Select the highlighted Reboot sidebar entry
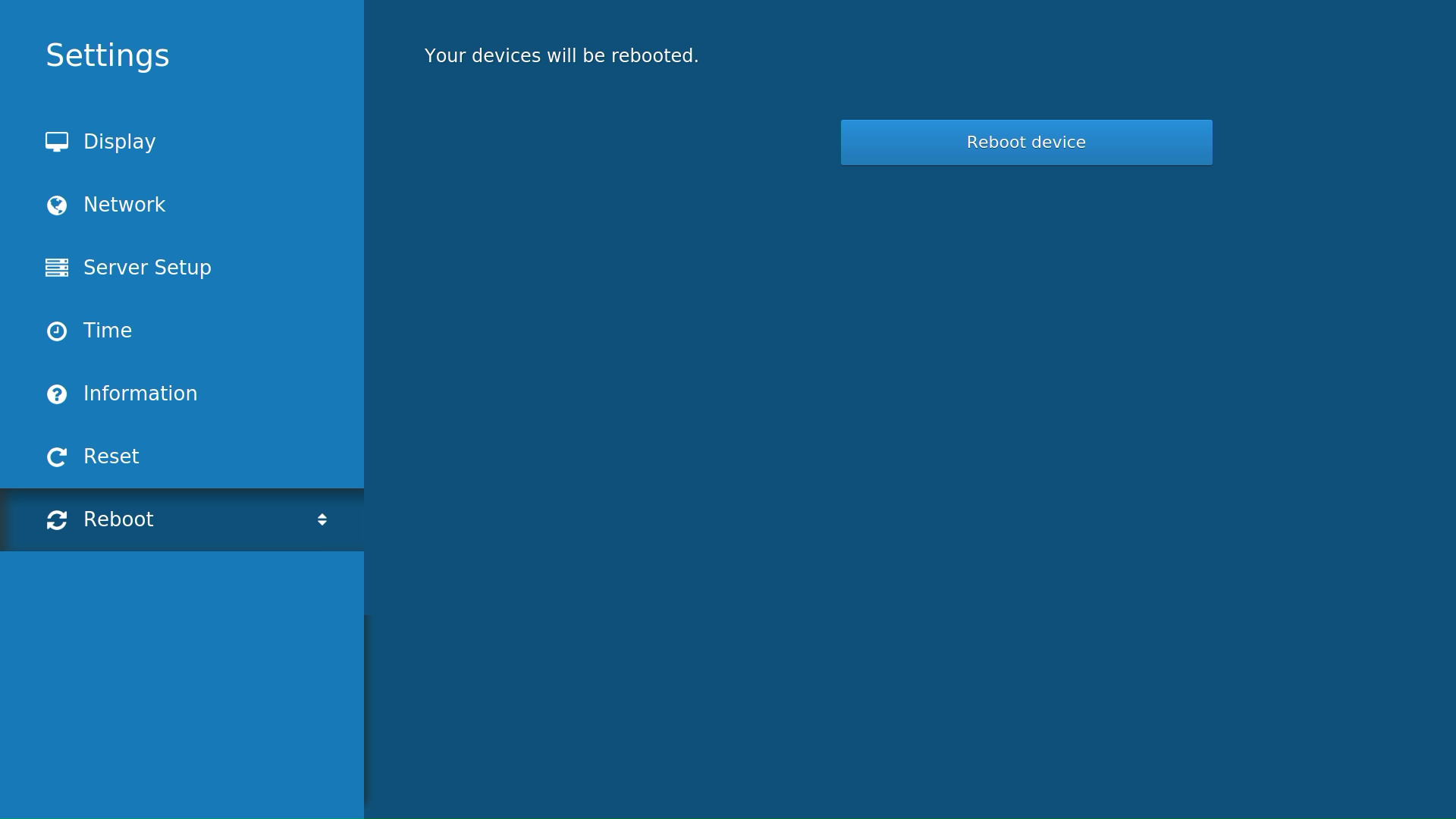1456x819 pixels. [x=118, y=519]
